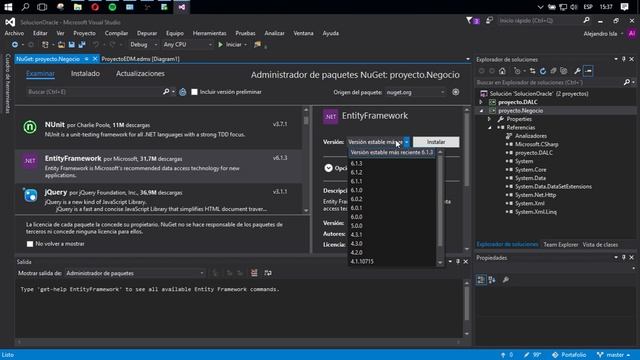
Task: Expand Opciones section in package details
Action: (328, 168)
